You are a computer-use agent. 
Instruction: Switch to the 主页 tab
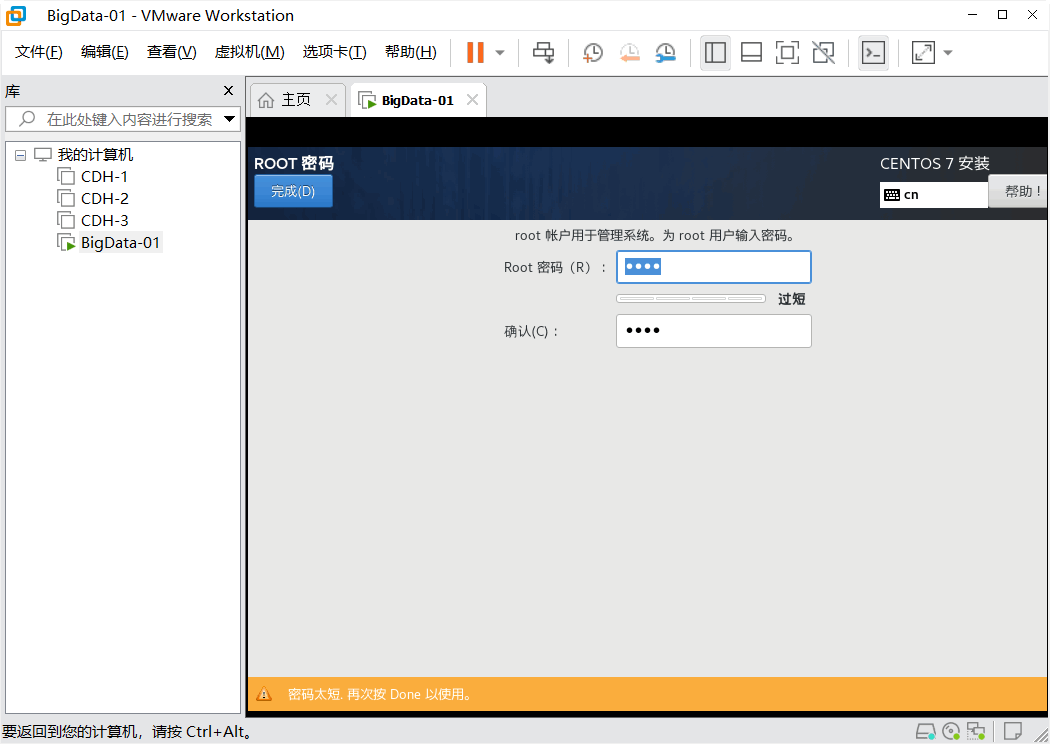click(x=297, y=99)
